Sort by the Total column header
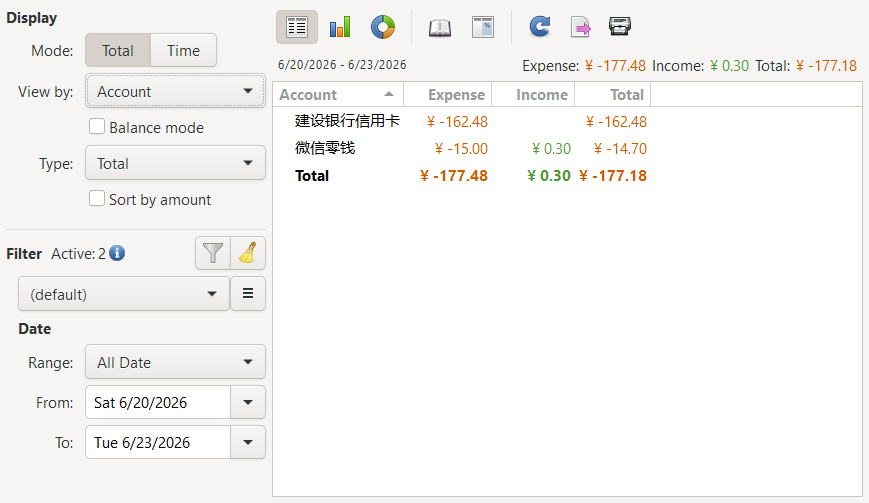 612,95
